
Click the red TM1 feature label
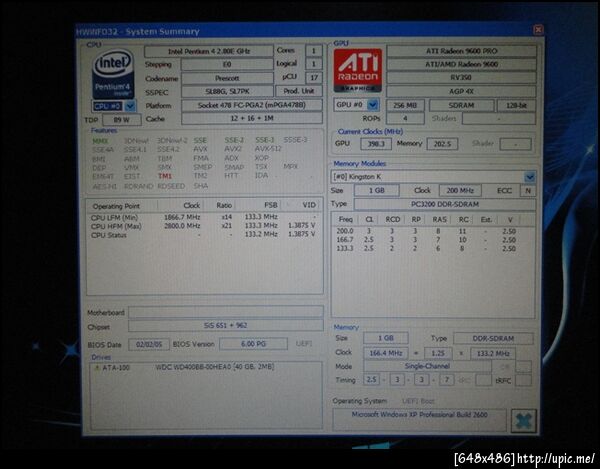165,176
